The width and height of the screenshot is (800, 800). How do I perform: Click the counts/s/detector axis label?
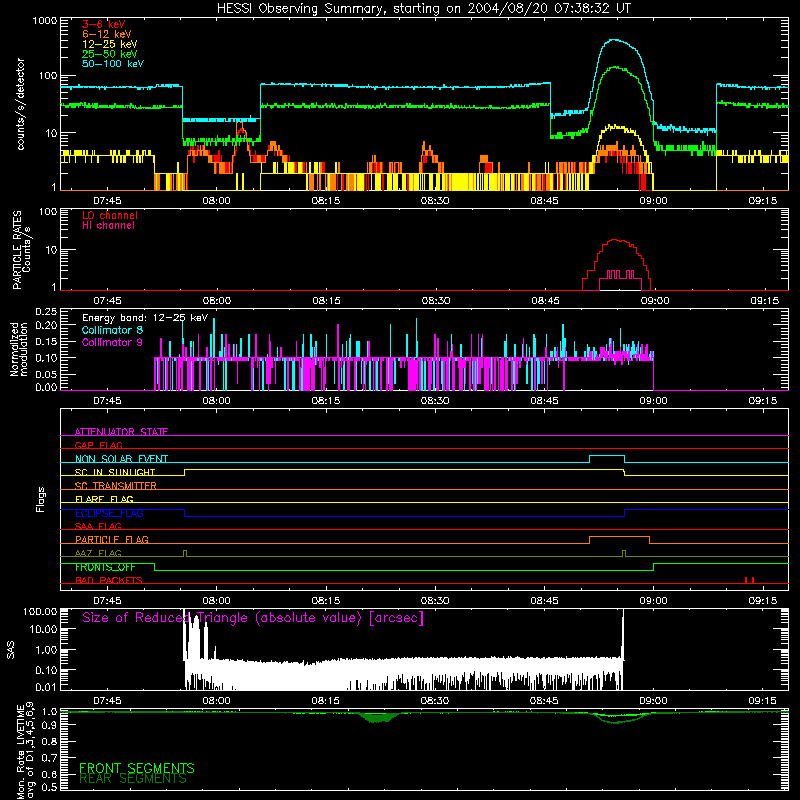(20, 104)
